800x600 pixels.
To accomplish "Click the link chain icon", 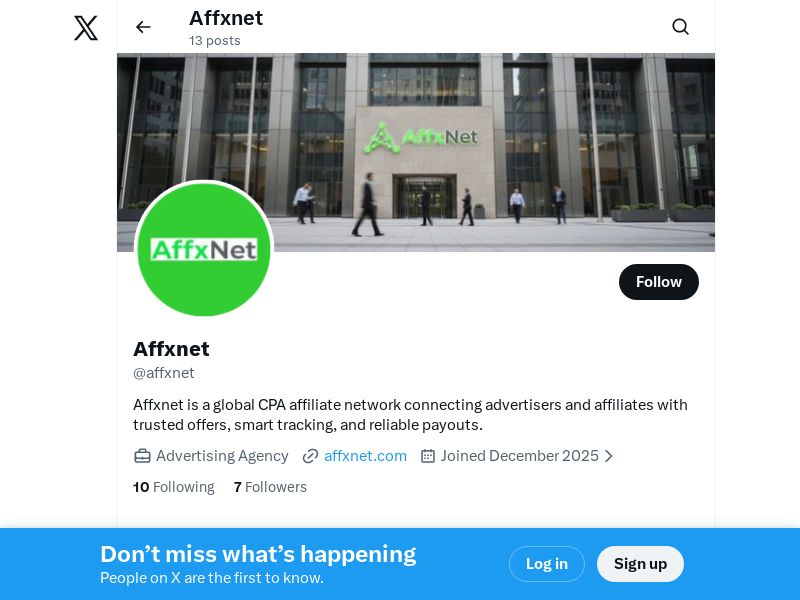I will pyautogui.click(x=310, y=456).
